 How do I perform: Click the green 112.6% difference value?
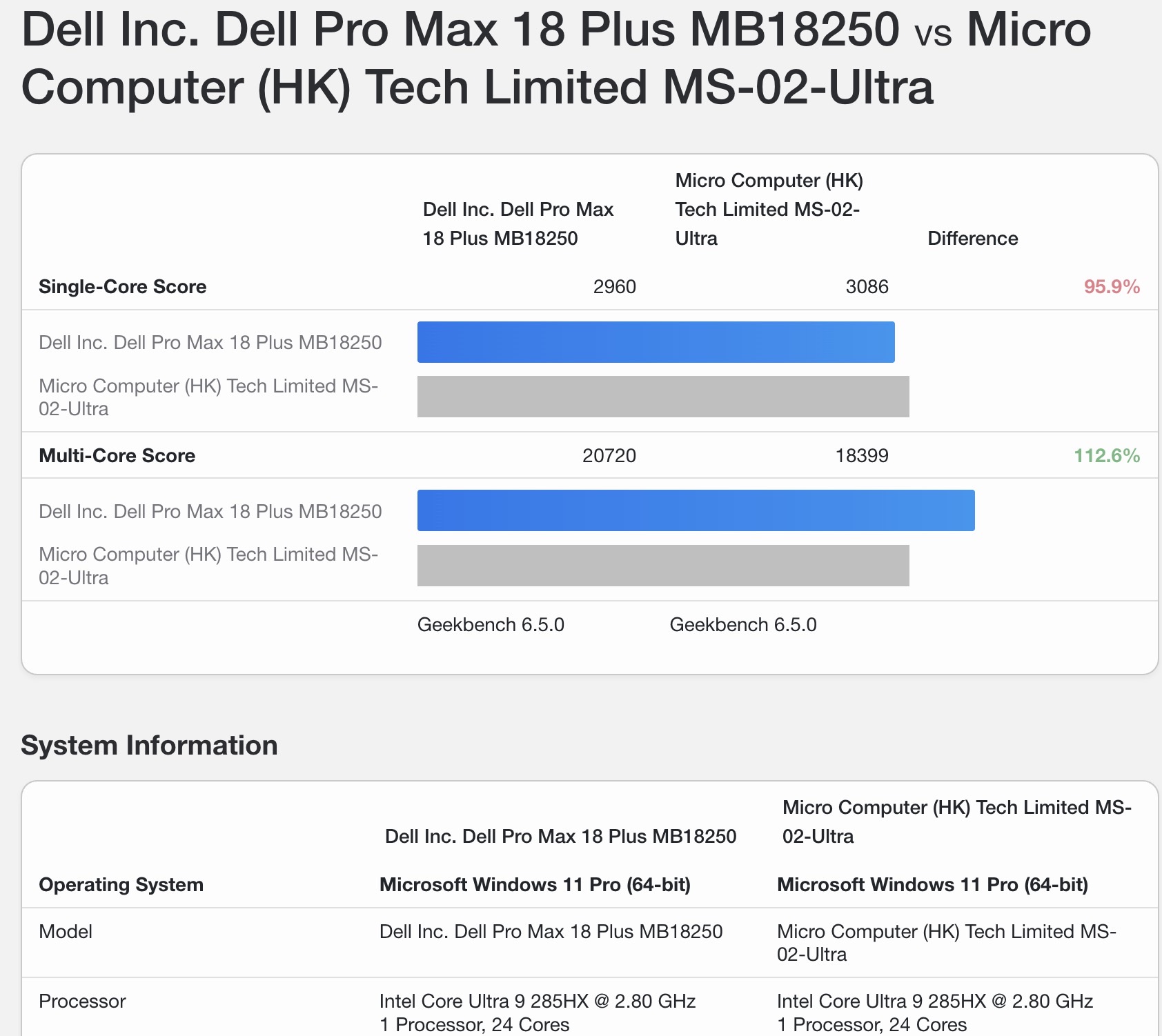click(x=1106, y=456)
